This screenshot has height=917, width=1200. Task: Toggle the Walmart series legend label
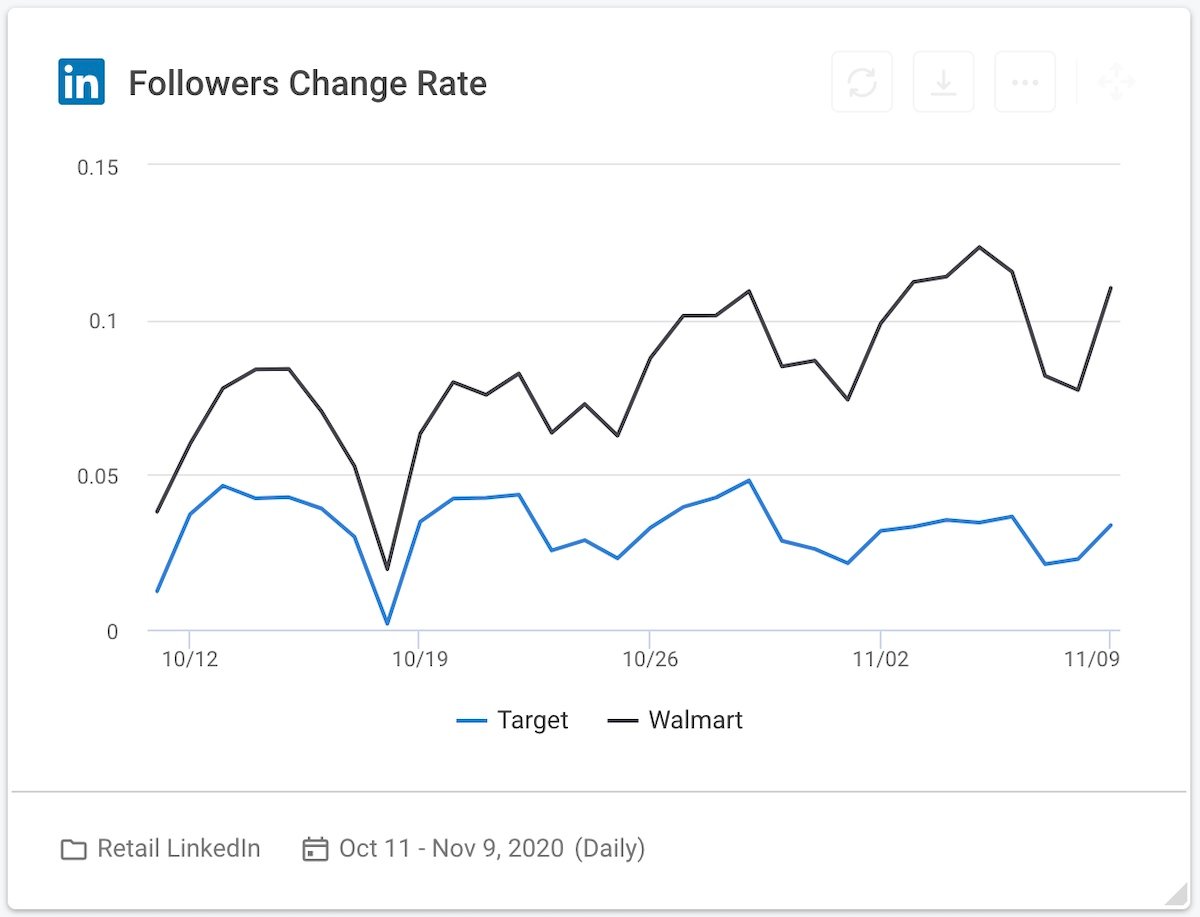point(695,720)
